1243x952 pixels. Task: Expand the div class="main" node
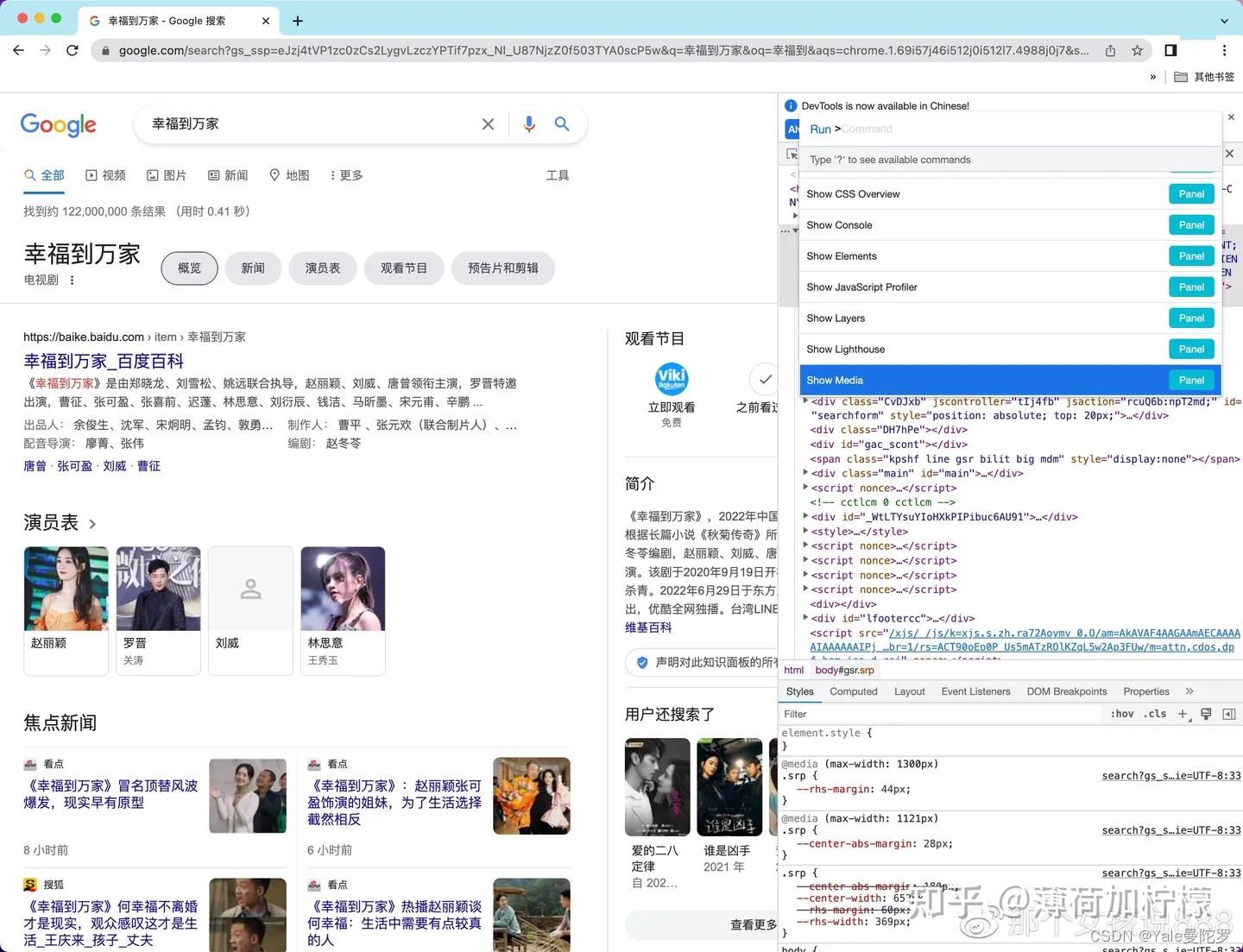pos(805,473)
